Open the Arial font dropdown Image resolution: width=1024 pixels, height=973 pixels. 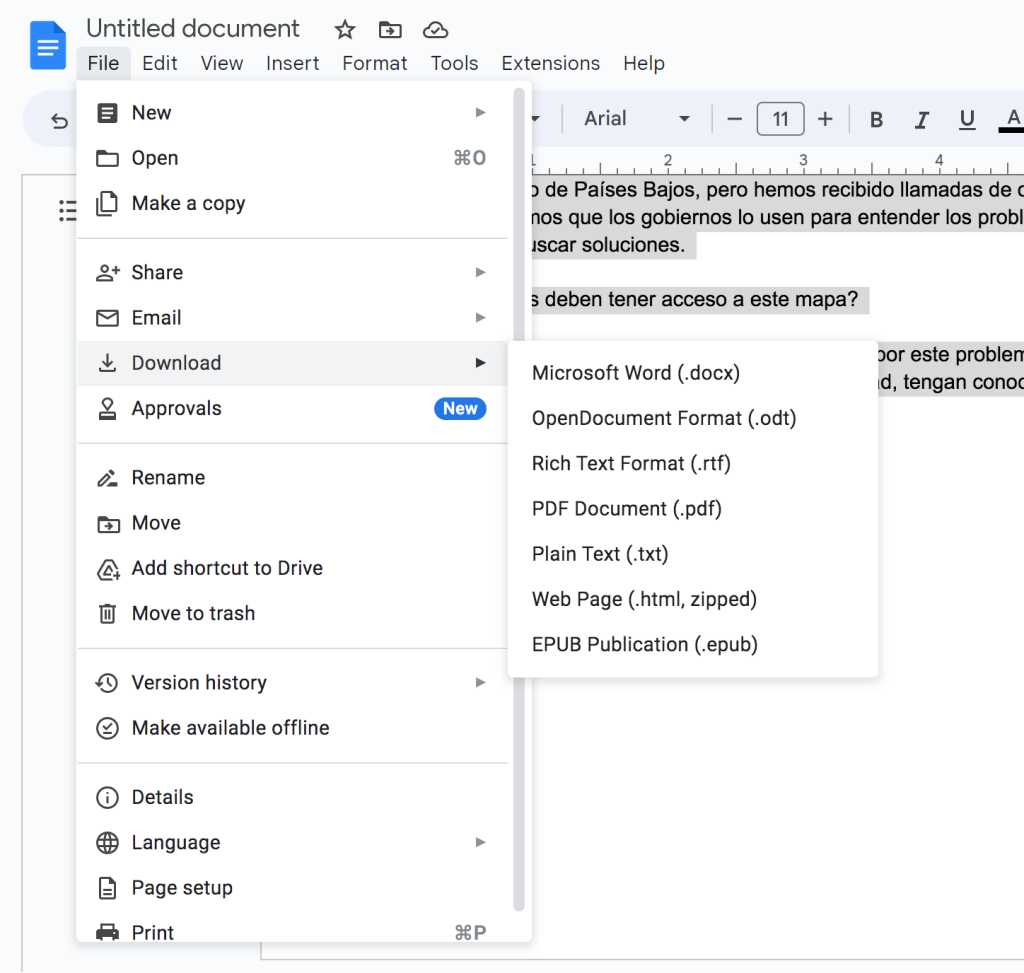[637, 118]
